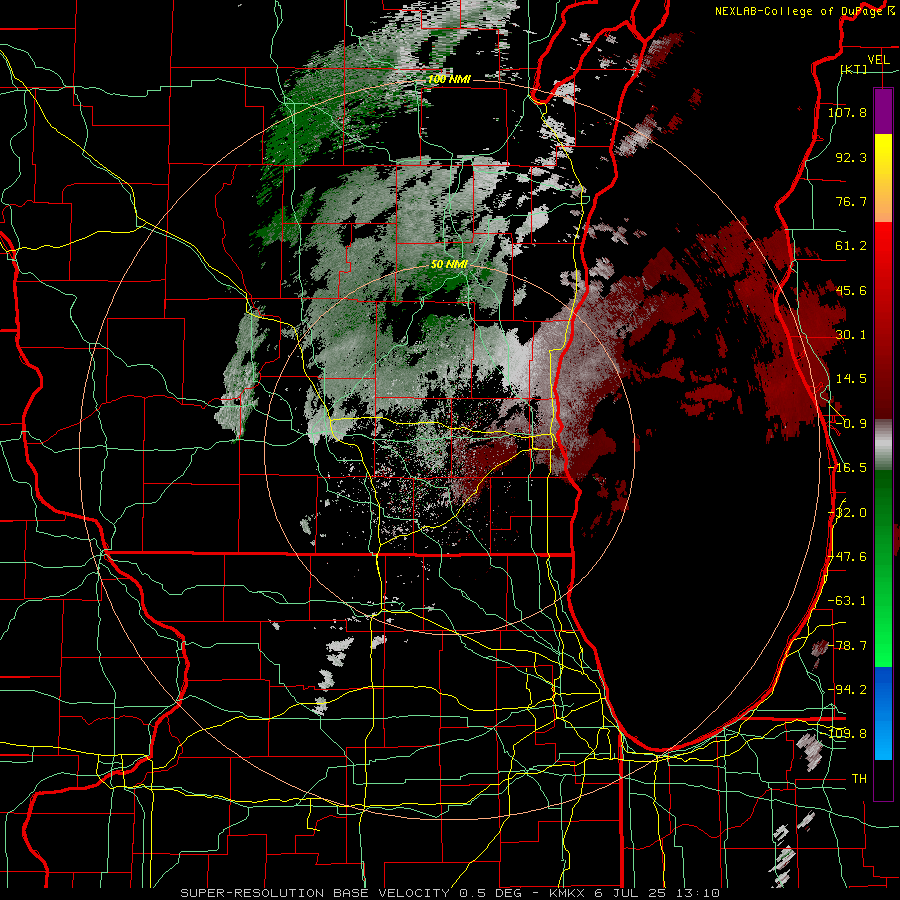900x900 pixels.
Task: Click the [KT] units label
Action: click(x=854, y=69)
